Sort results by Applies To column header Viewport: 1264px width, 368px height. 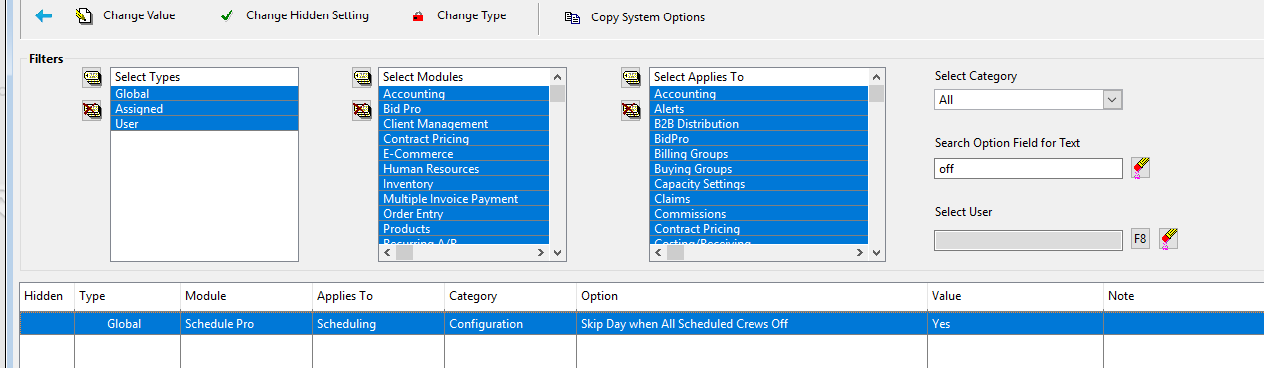click(x=378, y=297)
